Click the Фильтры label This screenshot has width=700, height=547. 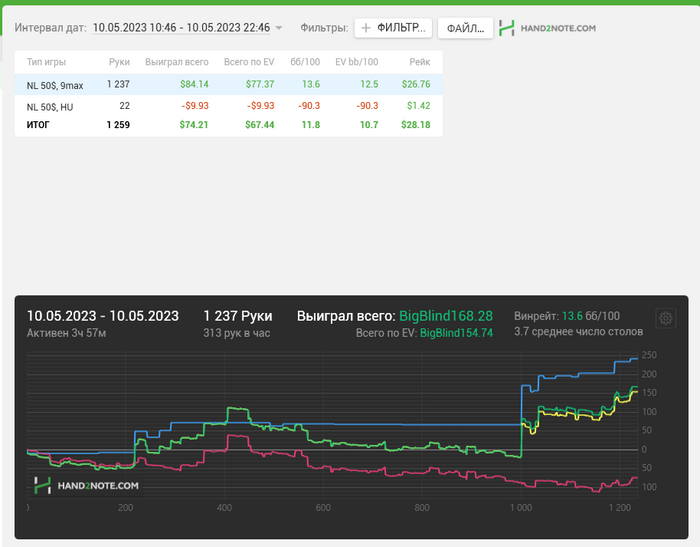click(x=324, y=28)
